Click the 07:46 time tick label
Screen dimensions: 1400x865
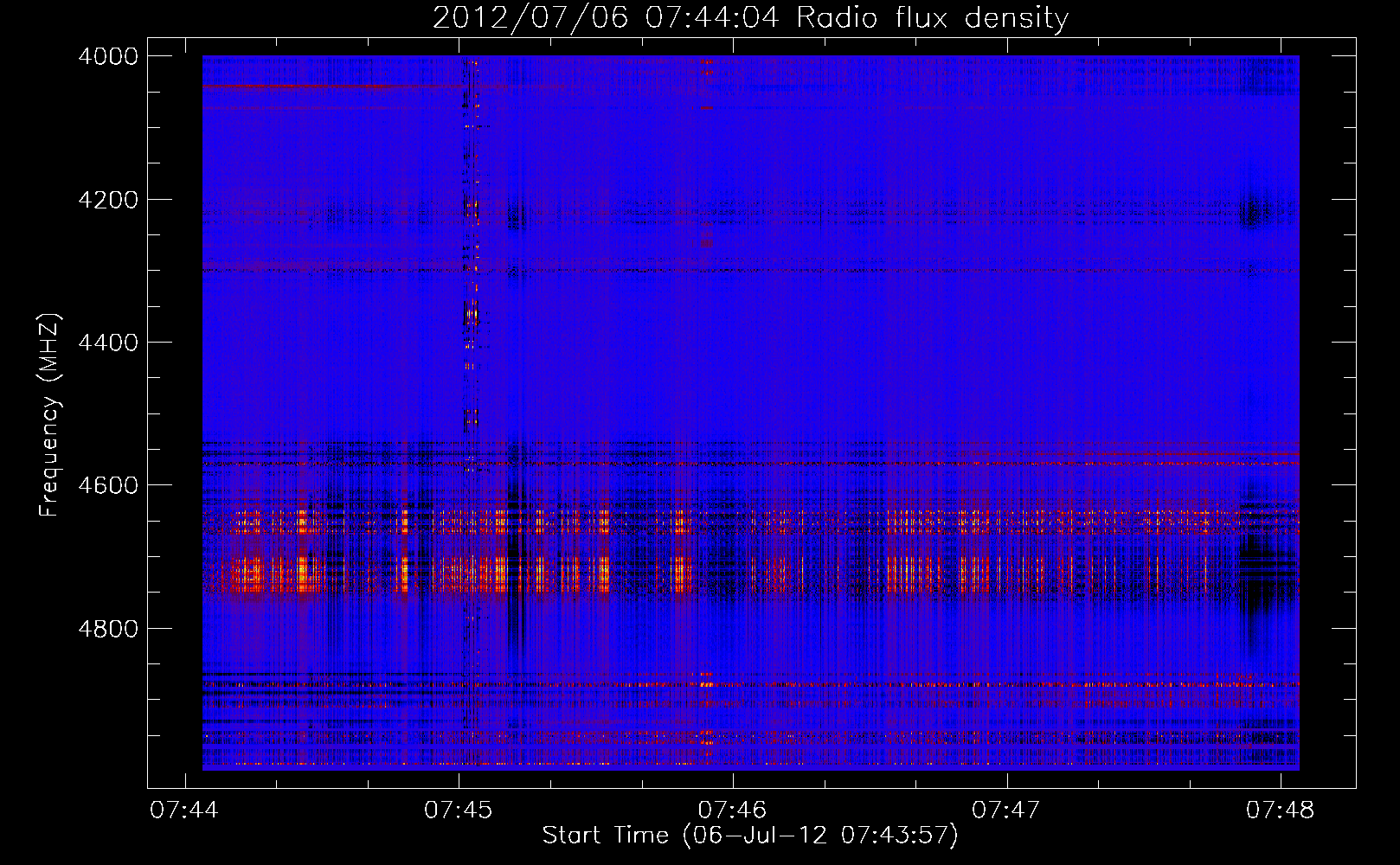pos(732,810)
